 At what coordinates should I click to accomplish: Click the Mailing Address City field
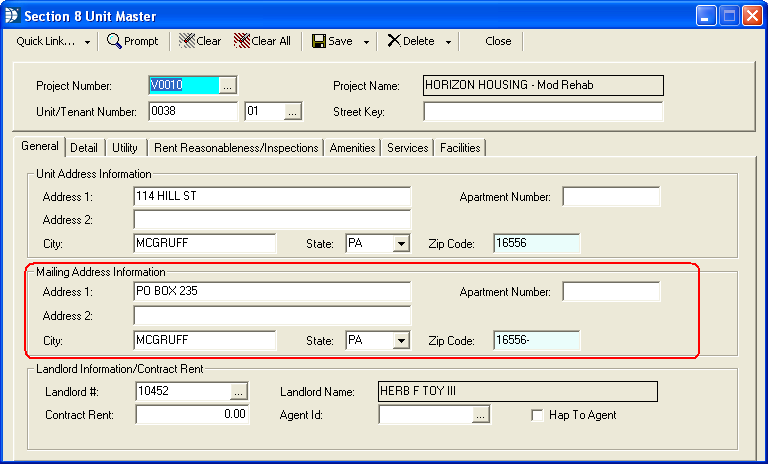click(x=205, y=340)
